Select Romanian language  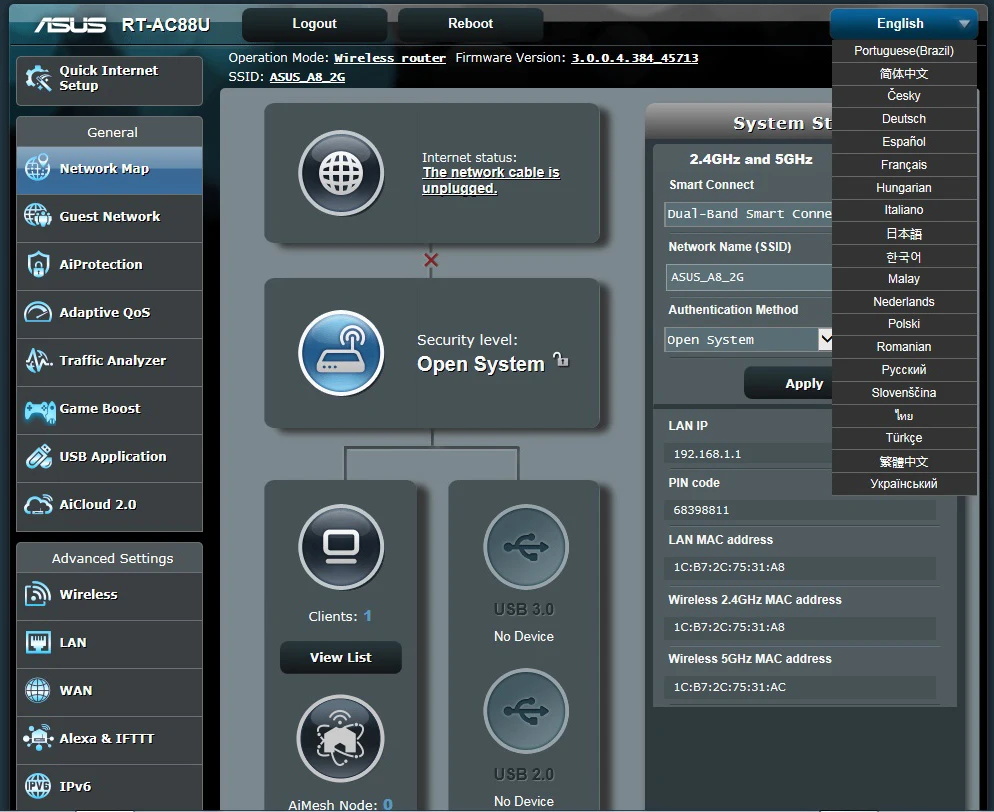904,347
